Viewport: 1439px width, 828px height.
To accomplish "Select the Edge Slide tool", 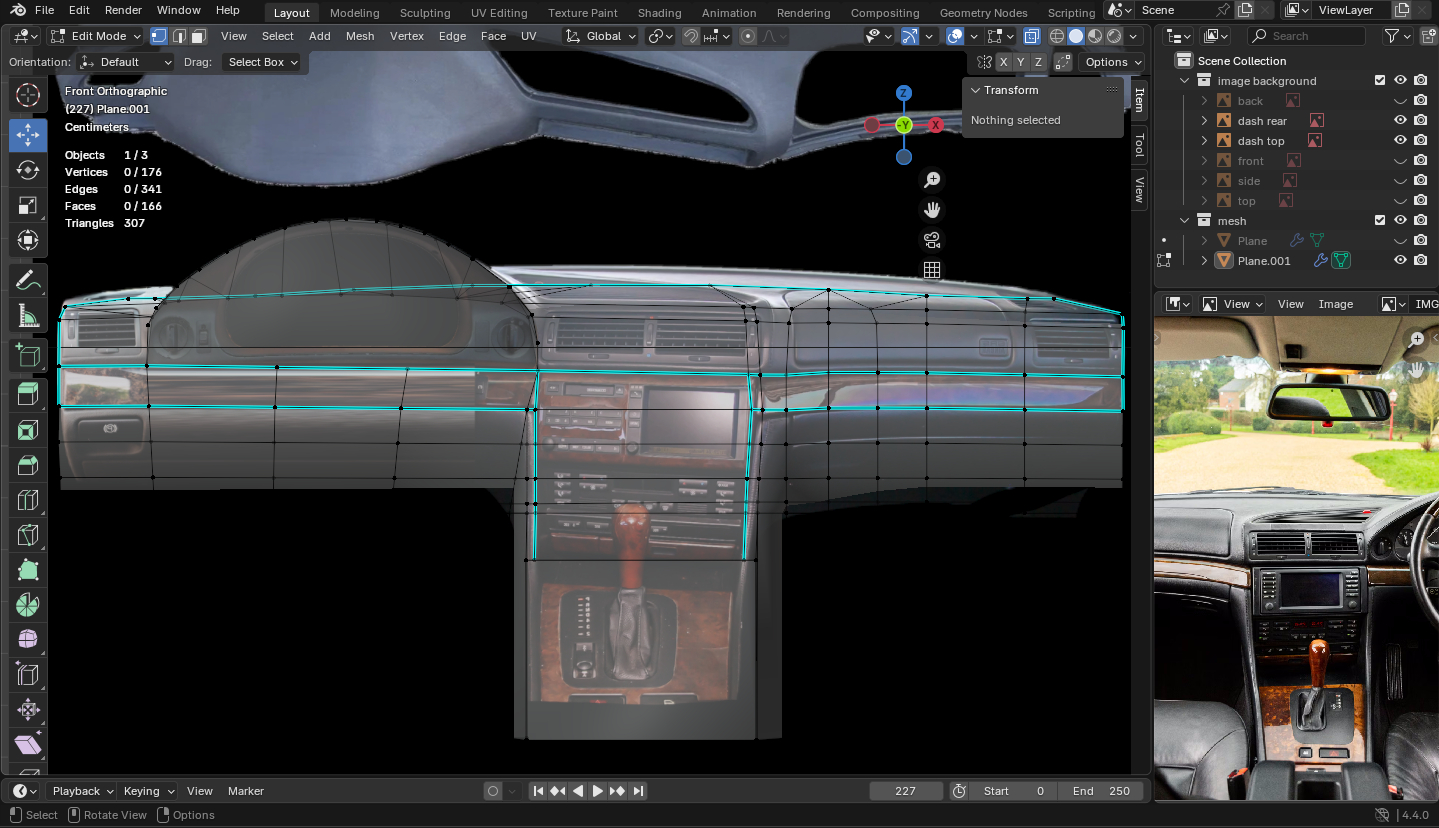I will (x=28, y=675).
